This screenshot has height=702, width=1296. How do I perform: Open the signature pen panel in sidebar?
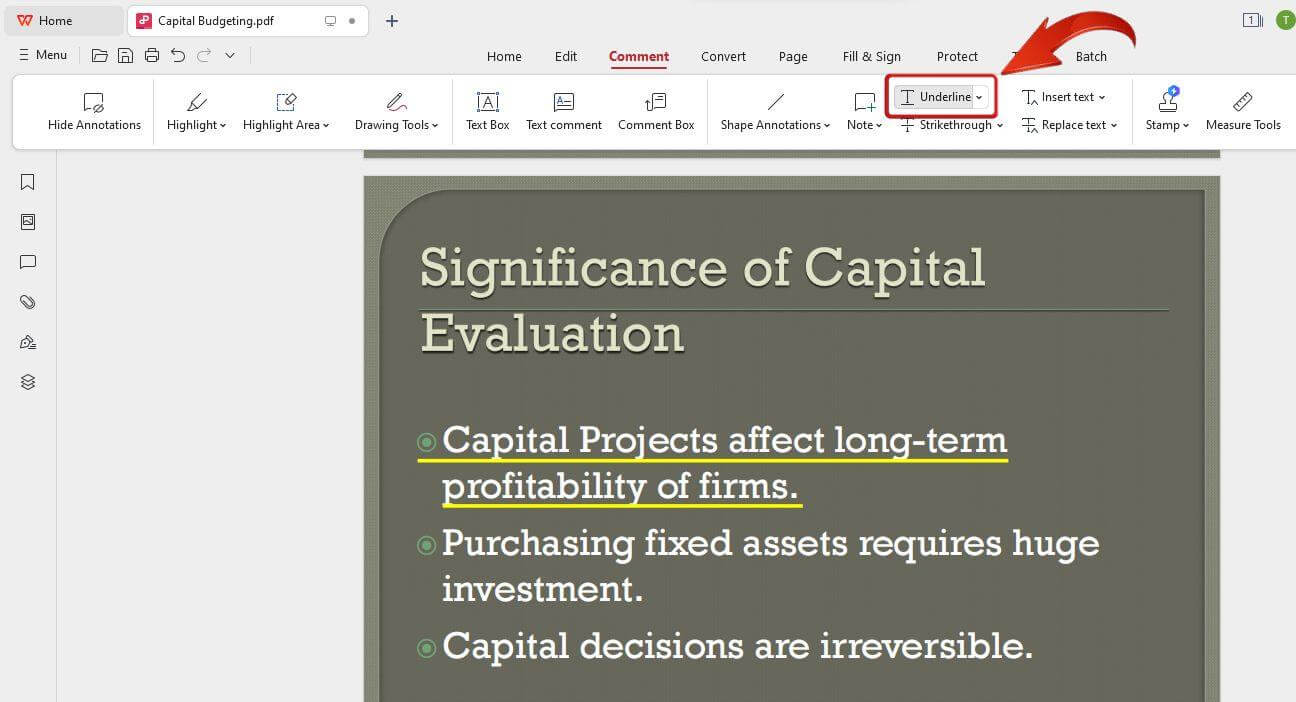pos(28,342)
